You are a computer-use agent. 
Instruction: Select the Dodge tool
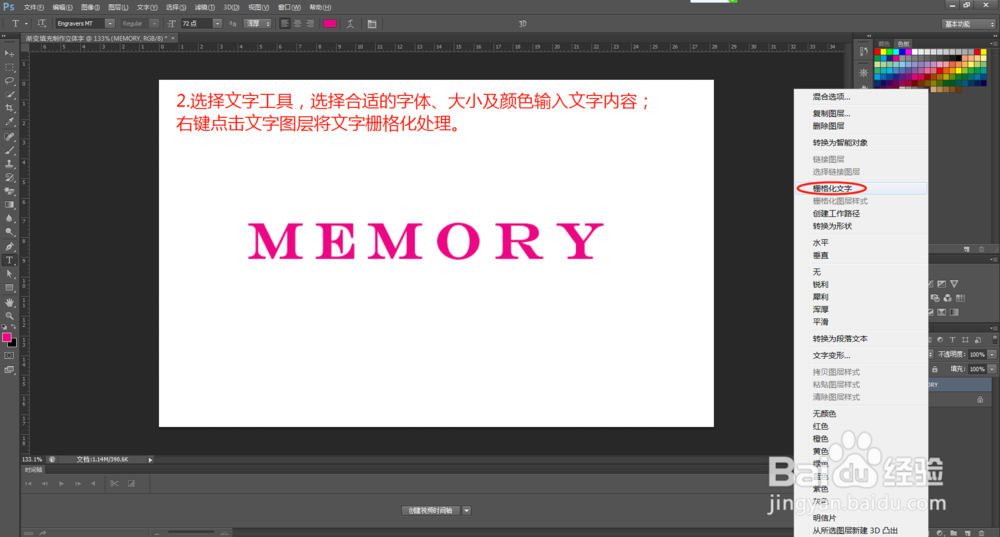[x=10, y=233]
